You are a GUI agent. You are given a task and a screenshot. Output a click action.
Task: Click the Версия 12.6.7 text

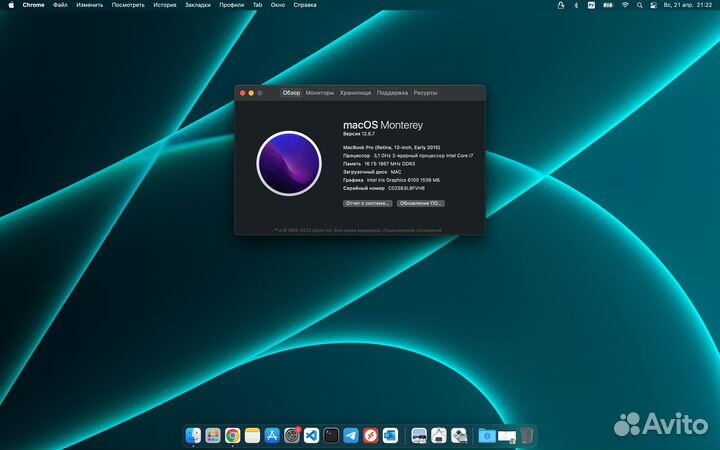pos(359,134)
